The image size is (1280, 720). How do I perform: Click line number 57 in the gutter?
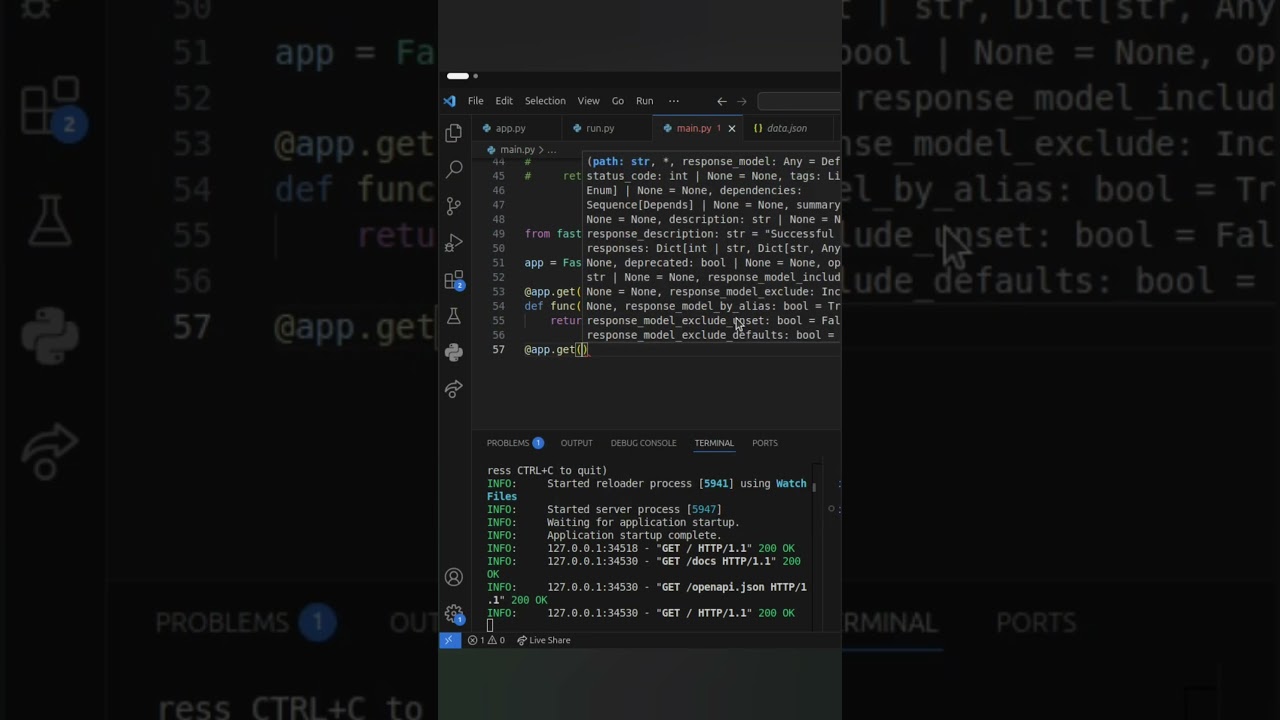[x=499, y=350]
